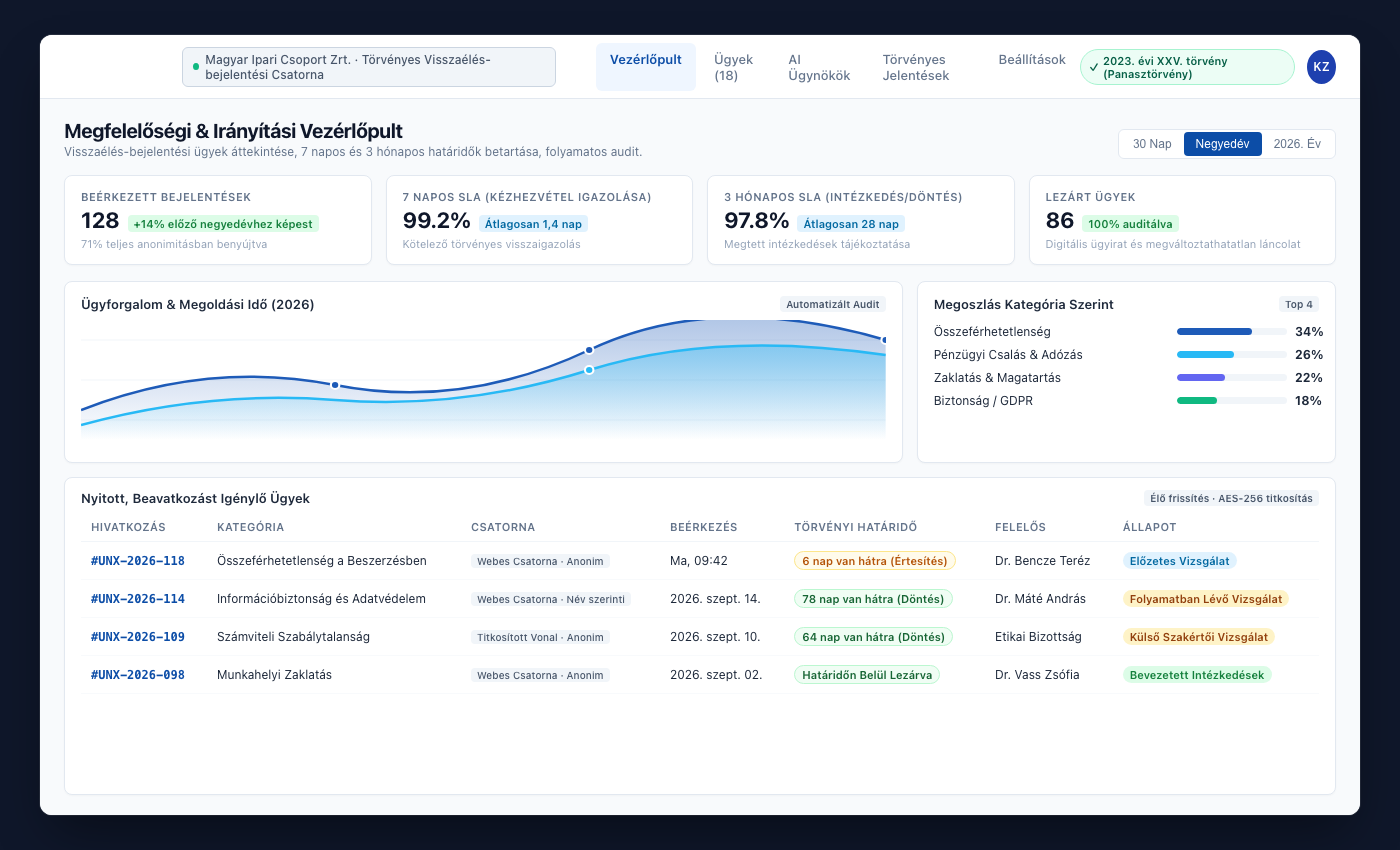This screenshot has width=1400, height=850.
Task: Click the "78 nap van hátra (Döntés)" badge
Action: 874,599
